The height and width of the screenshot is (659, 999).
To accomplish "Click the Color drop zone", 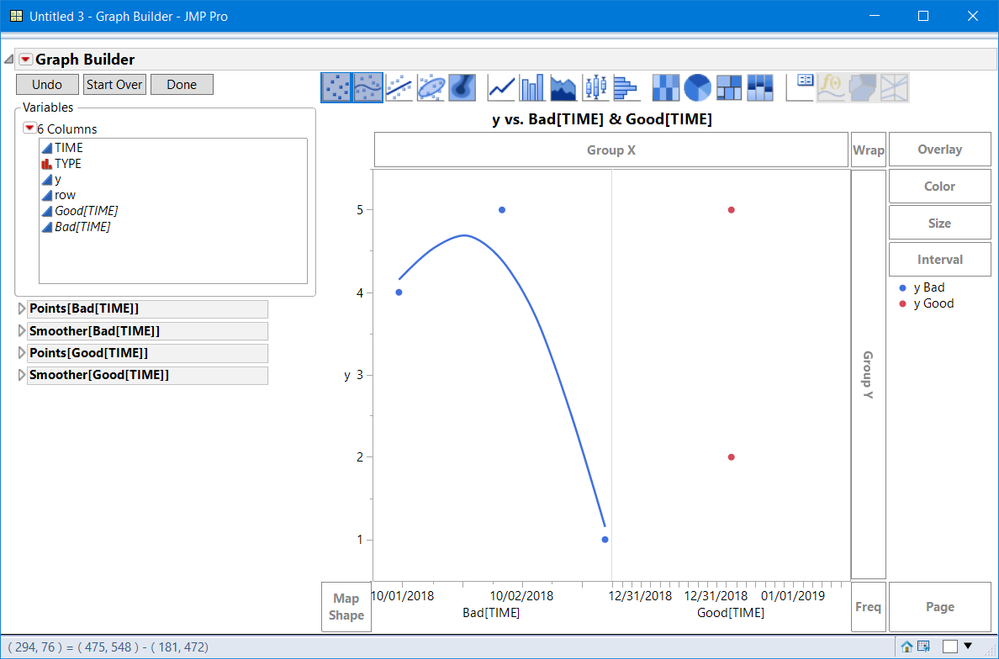I will (x=940, y=186).
